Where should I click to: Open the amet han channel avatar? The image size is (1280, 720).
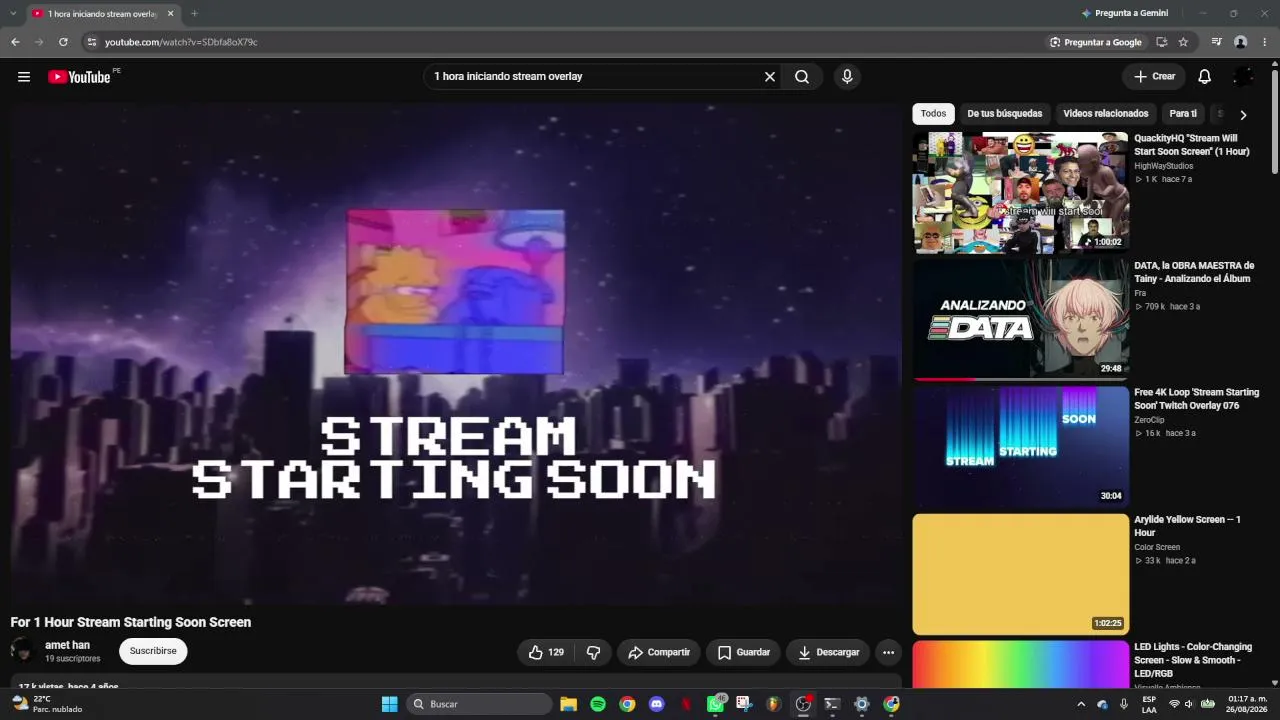(x=23, y=651)
